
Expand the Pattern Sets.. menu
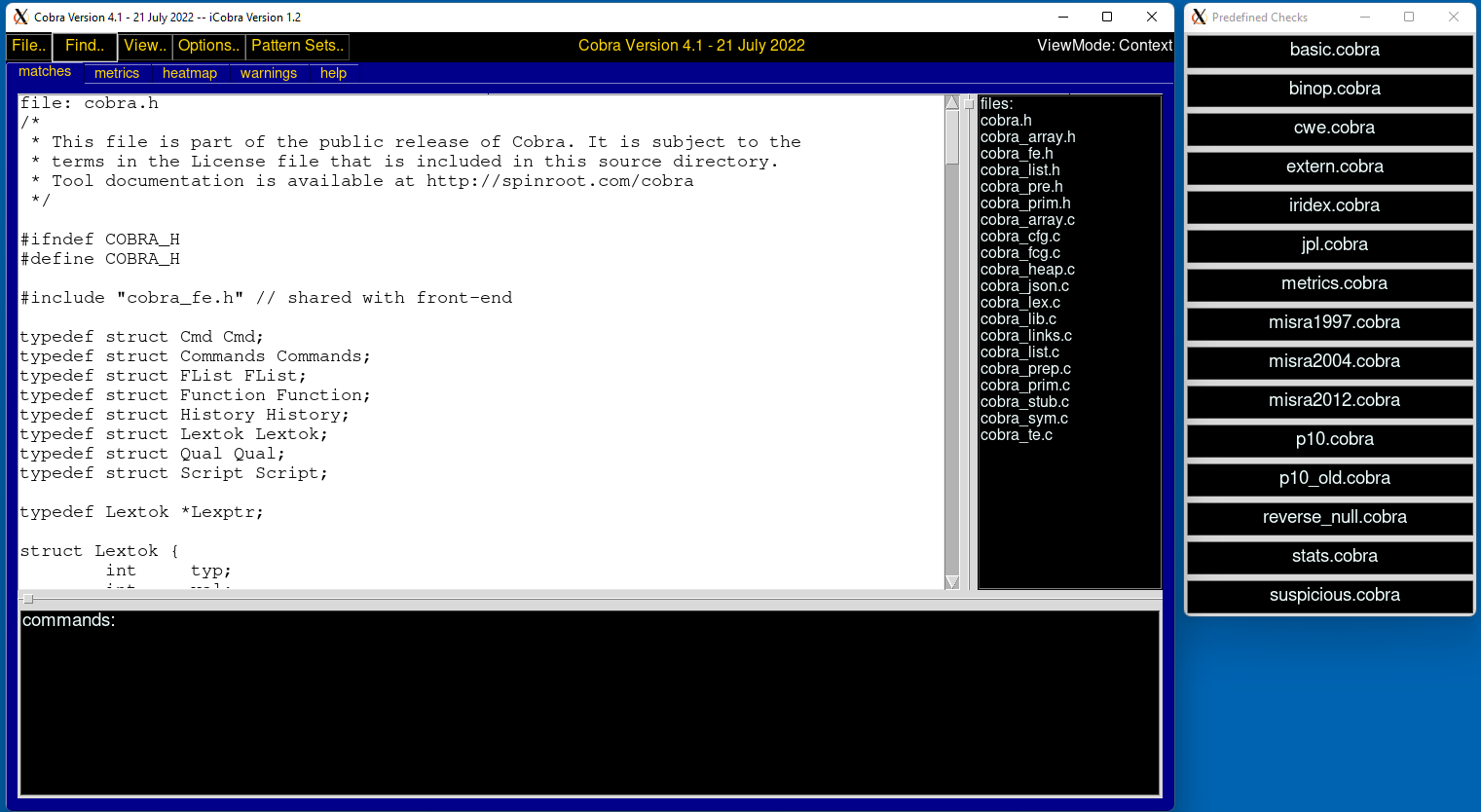(x=297, y=46)
